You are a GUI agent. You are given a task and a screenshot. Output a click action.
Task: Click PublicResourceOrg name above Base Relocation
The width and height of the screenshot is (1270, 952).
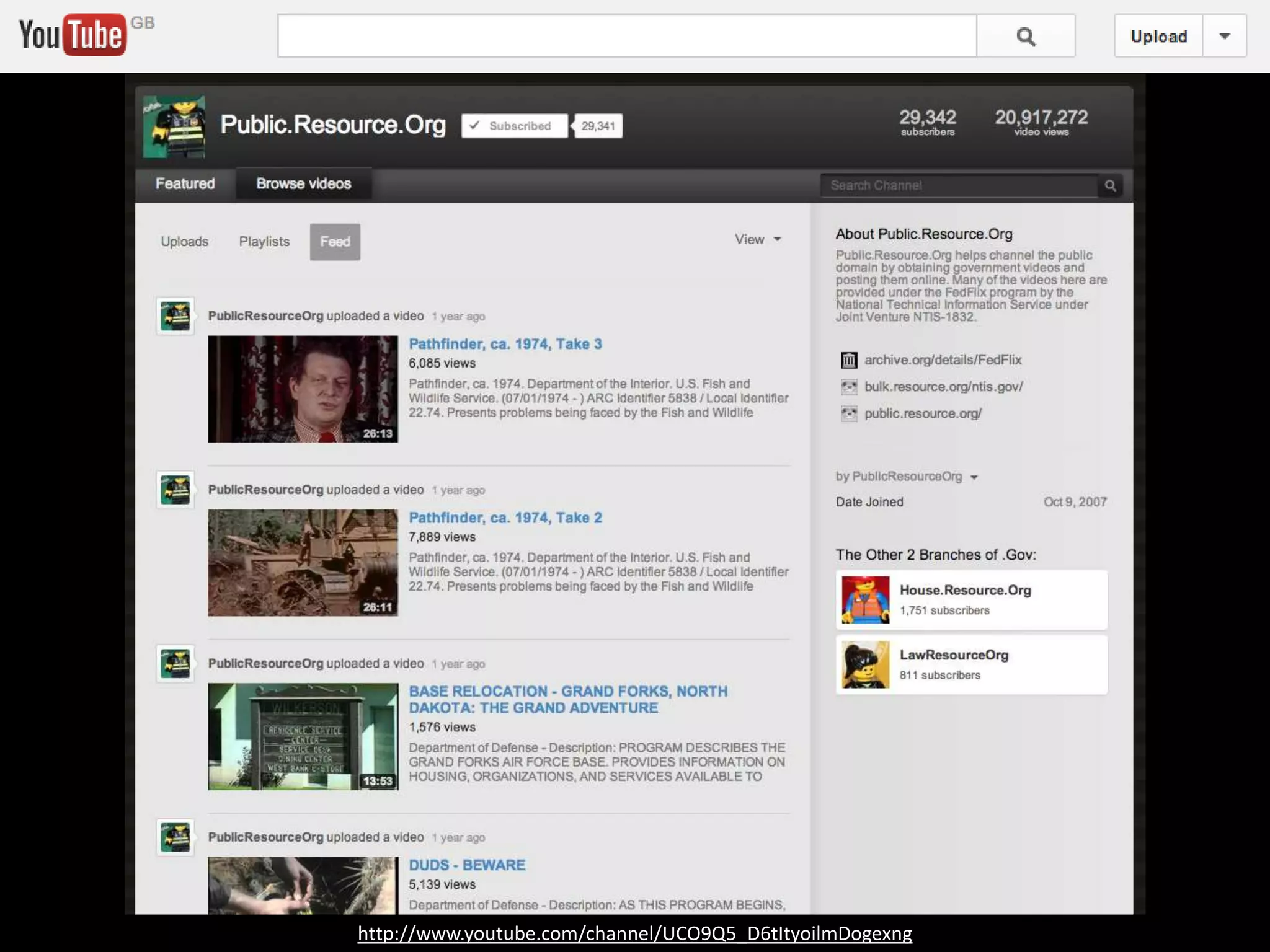click(x=265, y=663)
